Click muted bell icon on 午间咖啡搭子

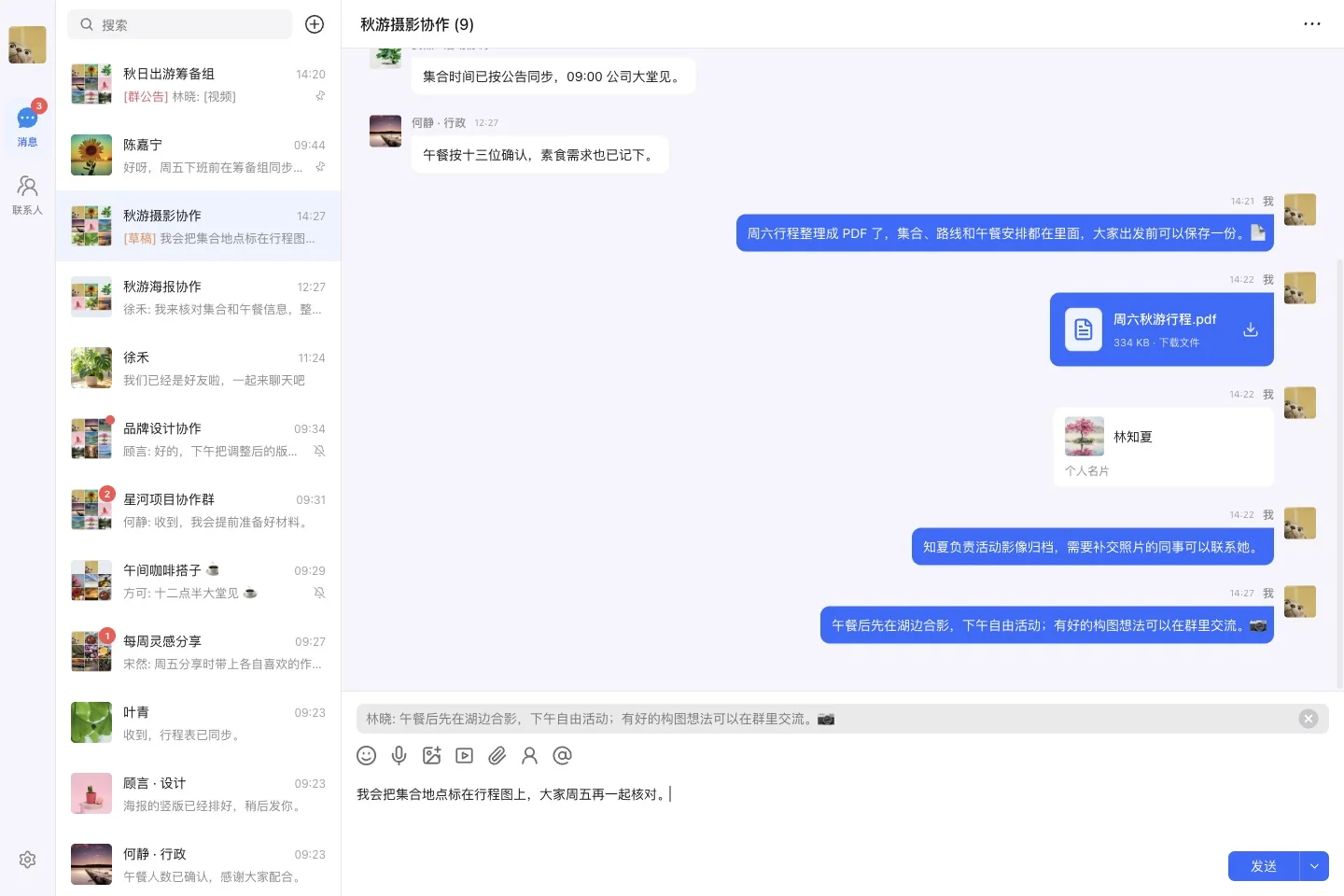(319, 593)
